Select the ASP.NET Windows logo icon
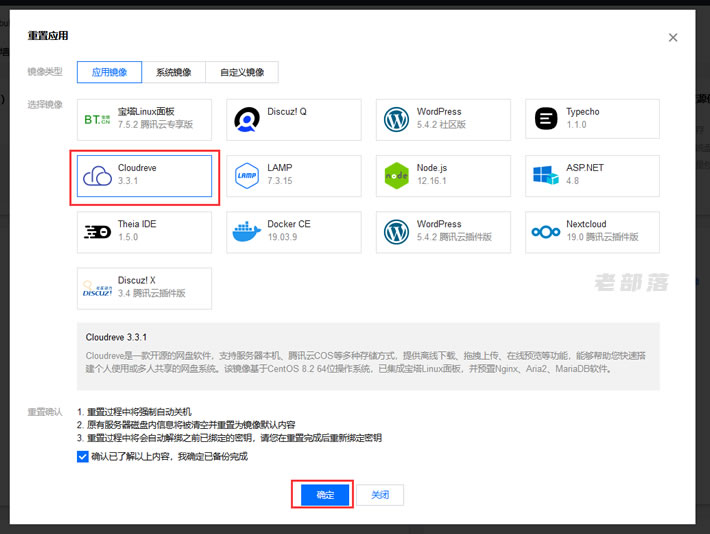 click(x=546, y=175)
